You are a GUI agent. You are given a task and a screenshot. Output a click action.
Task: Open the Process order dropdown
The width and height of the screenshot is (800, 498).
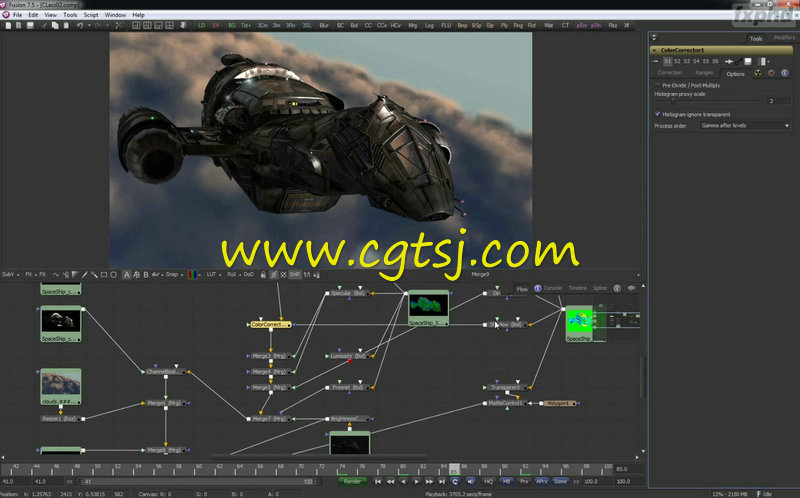click(x=745, y=126)
